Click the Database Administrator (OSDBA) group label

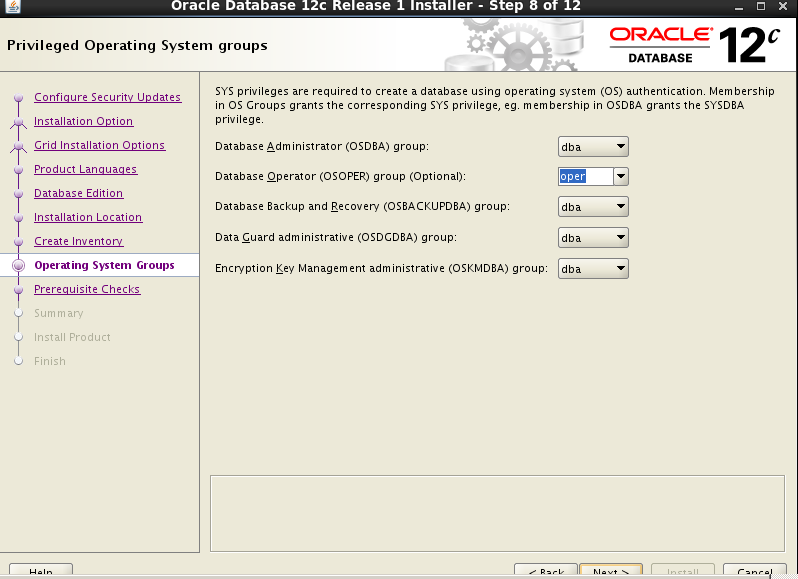322,147
